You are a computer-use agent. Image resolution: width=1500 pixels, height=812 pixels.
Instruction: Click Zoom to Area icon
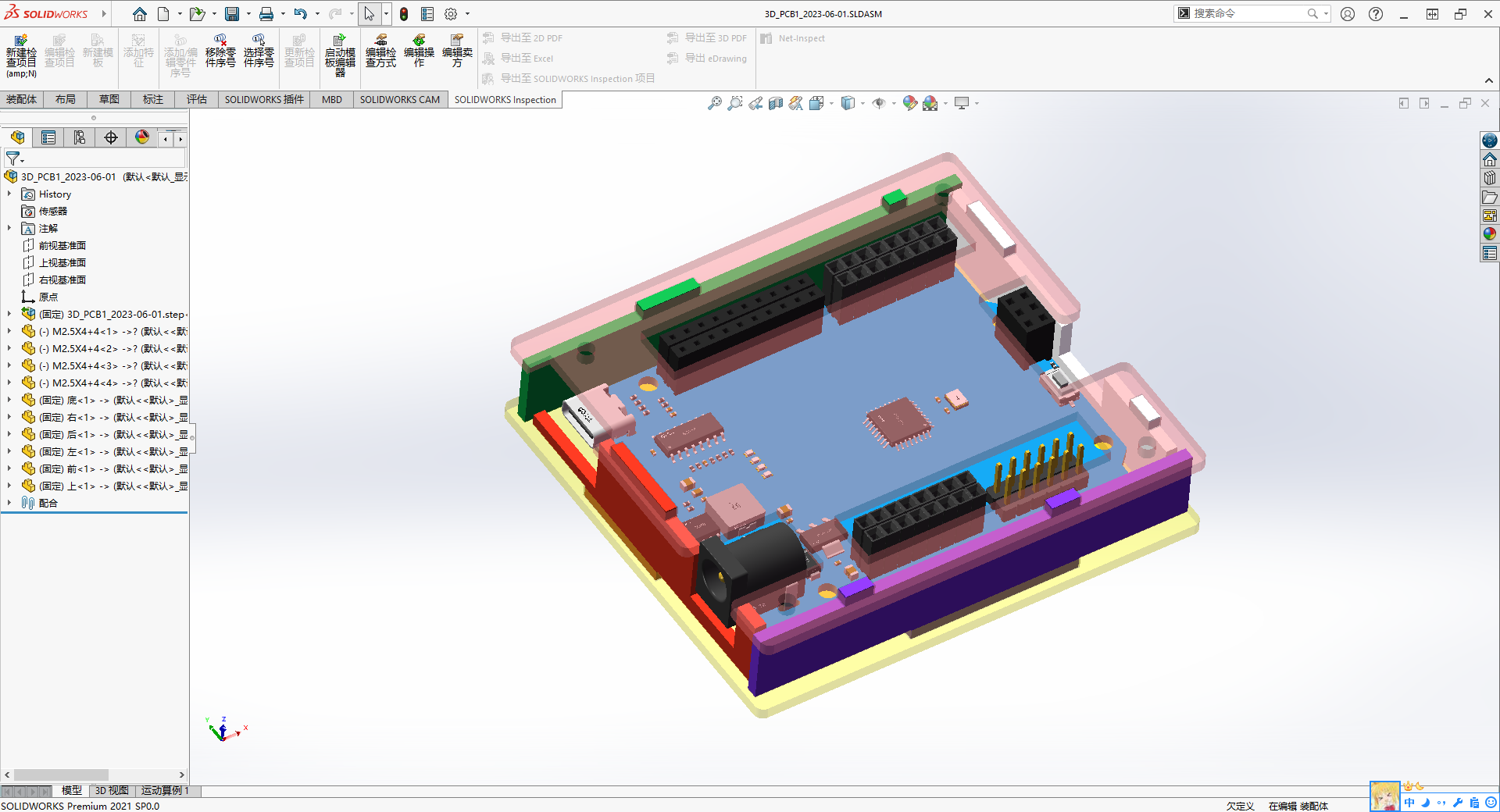[x=734, y=103]
